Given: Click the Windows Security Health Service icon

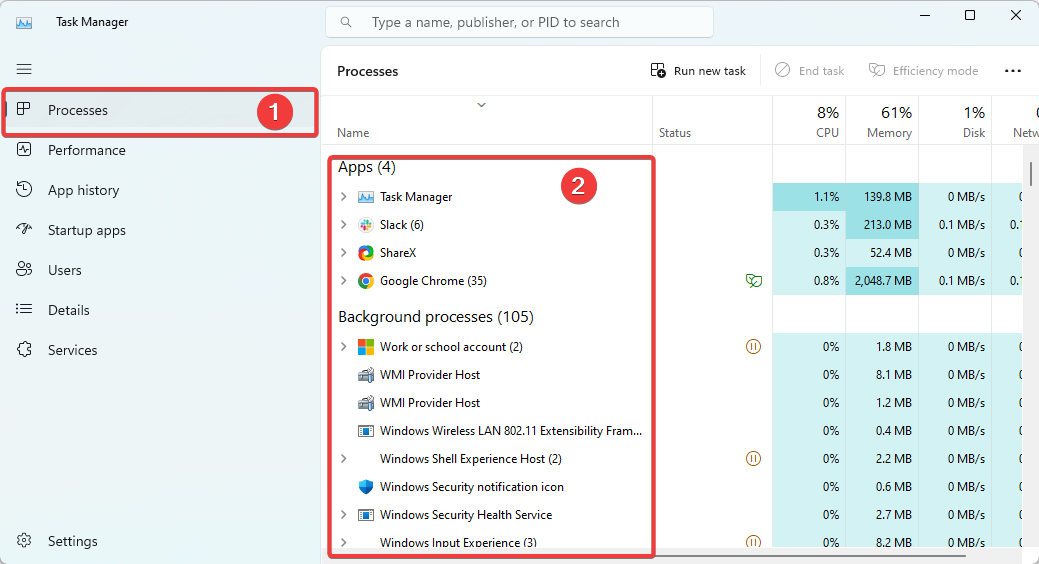Looking at the screenshot, I should click(366, 515).
